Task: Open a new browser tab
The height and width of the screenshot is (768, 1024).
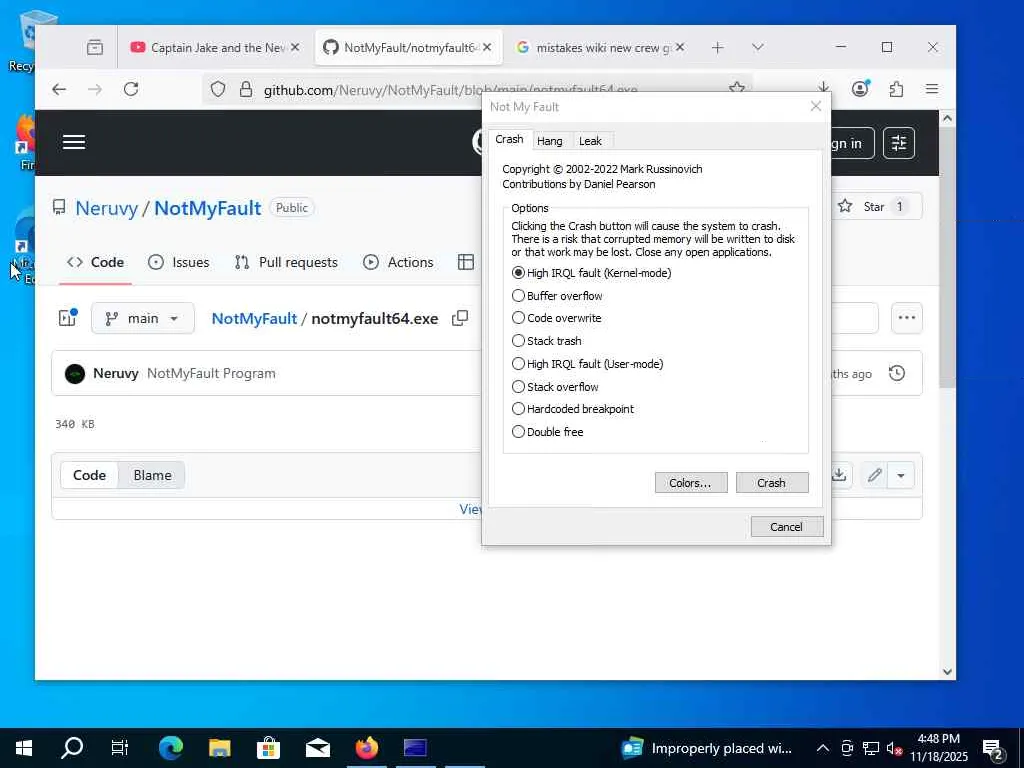Action: click(718, 48)
